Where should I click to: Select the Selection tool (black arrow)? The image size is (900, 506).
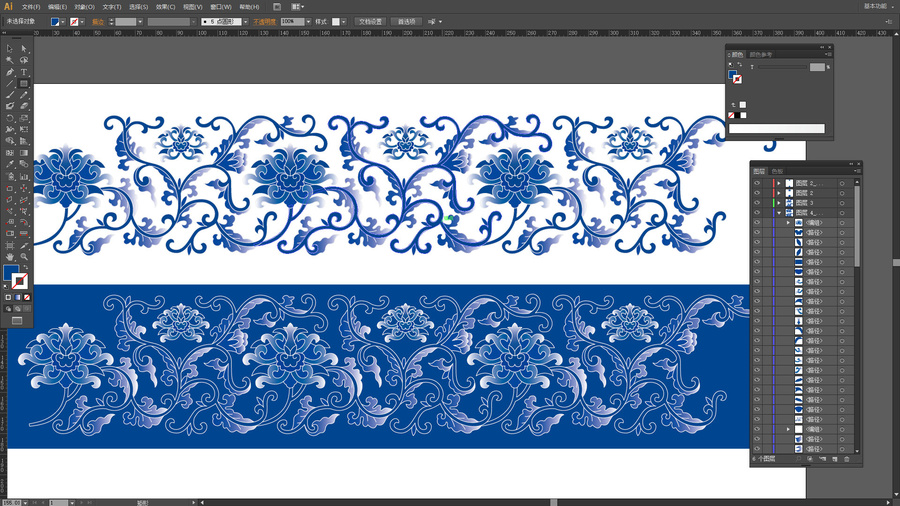10,49
